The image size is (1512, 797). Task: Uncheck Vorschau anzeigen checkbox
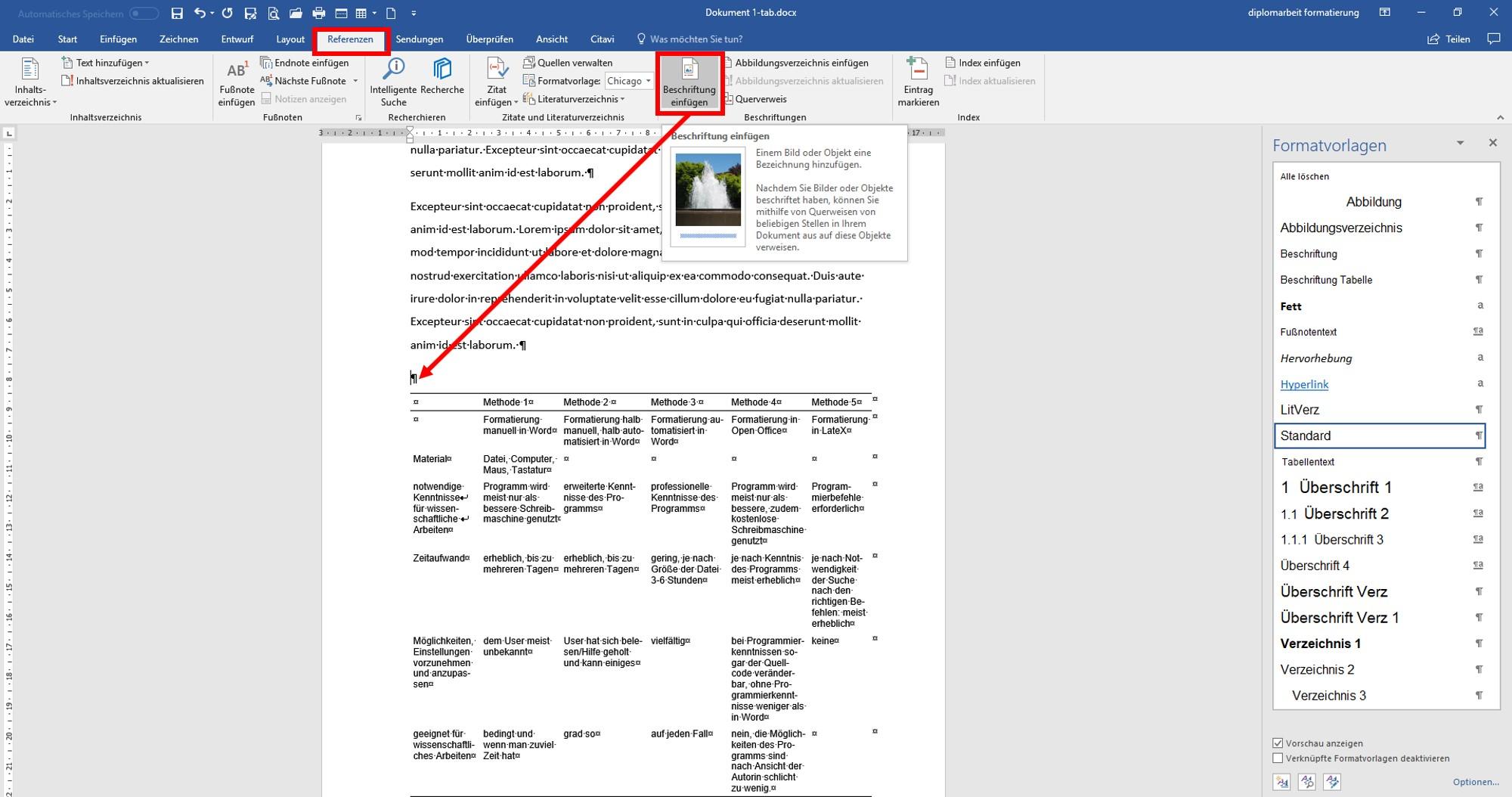pyautogui.click(x=1278, y=743)
